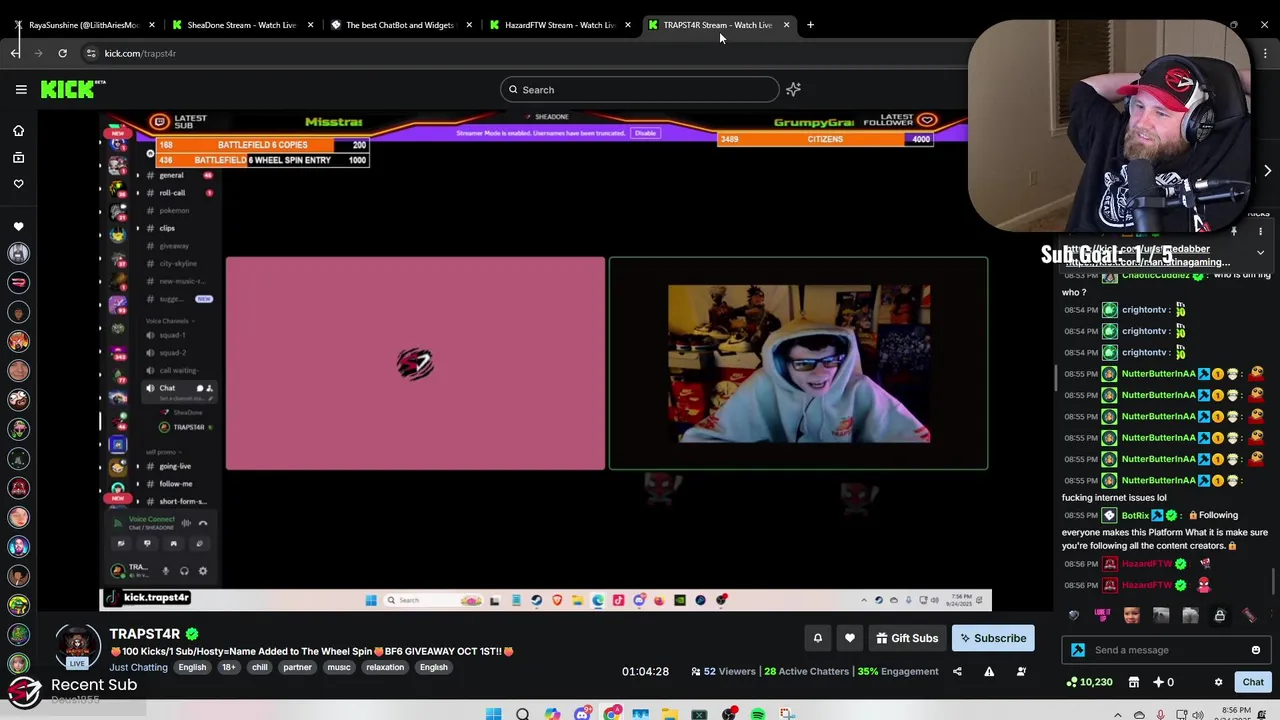Open Gift Subs
Viewport: 1280px width, 720px height.
tap(907, 638)
